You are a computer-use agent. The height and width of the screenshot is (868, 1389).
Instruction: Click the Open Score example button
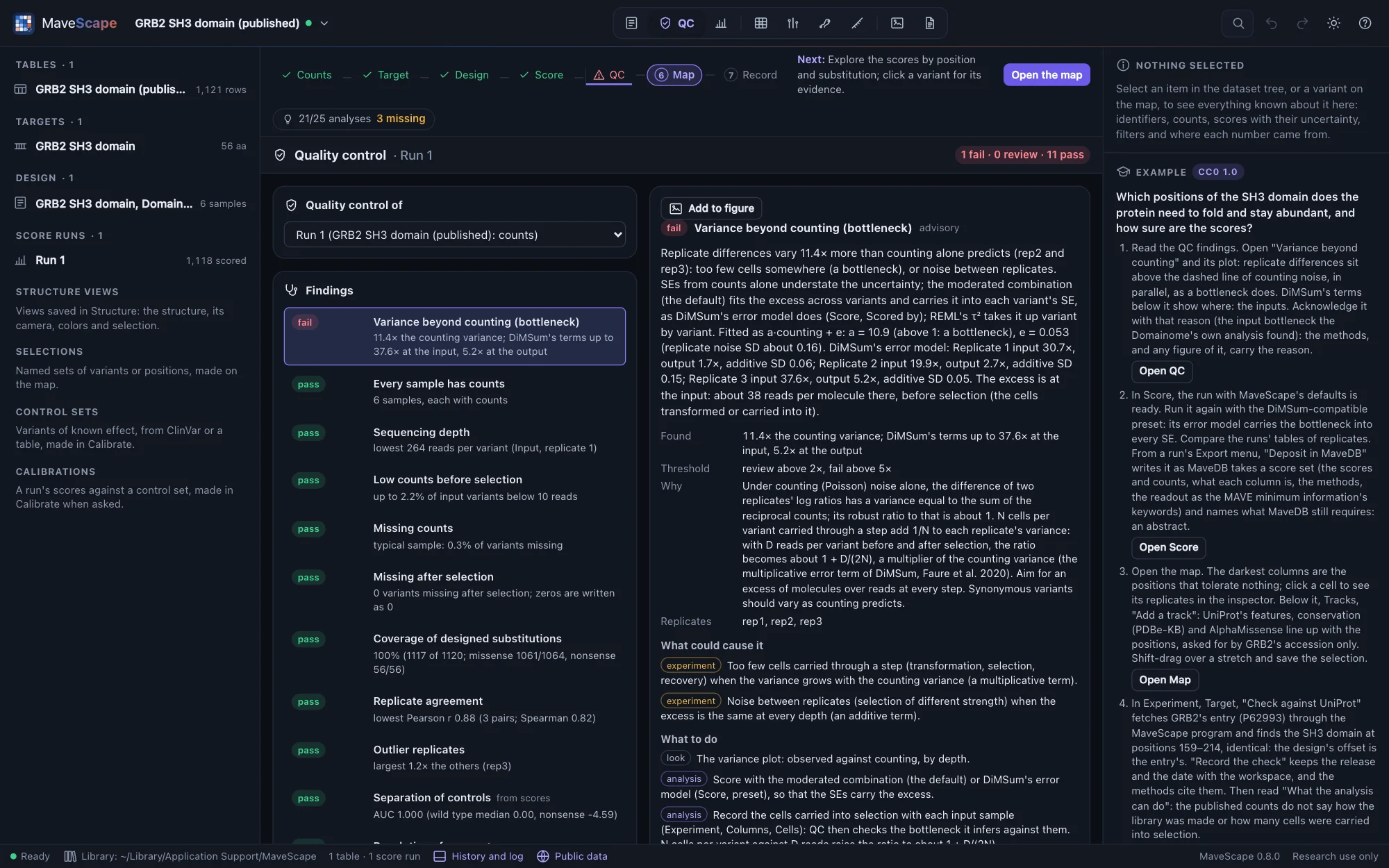click(x=1168, y=548)
